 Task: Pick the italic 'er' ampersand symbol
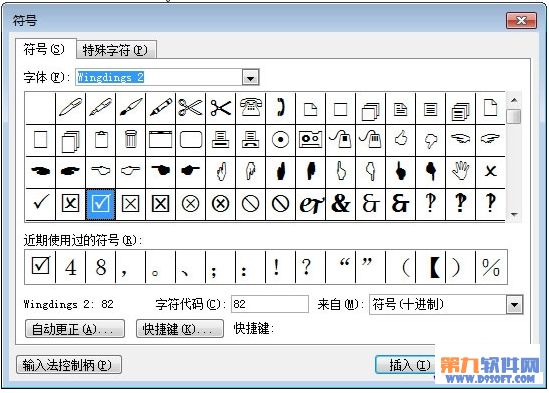tap(310, 204)
